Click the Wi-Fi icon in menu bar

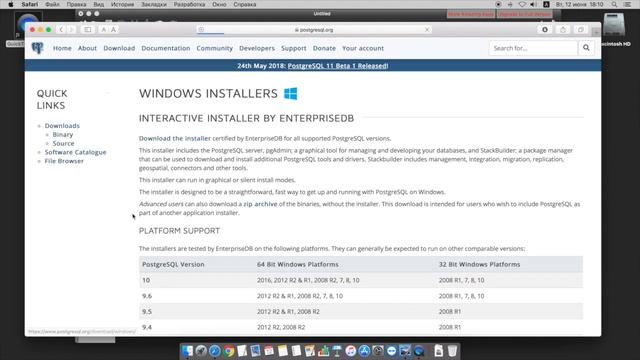(522, 4)
